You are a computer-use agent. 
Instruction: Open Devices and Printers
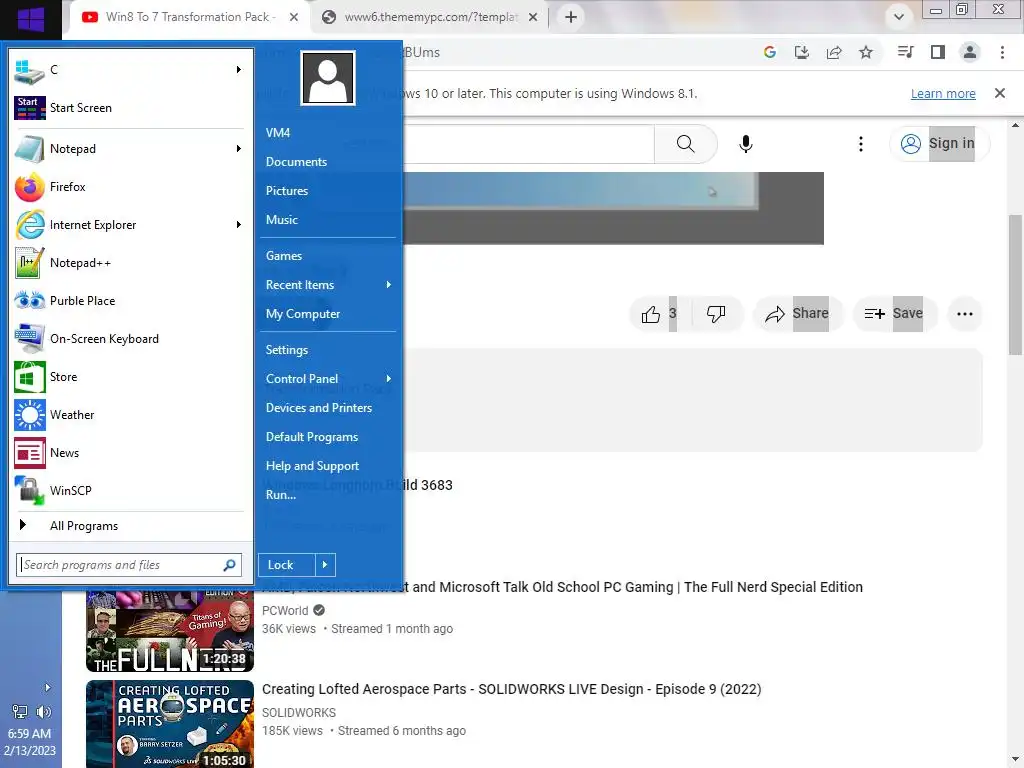pyautogui.click(x=319, y=408)
